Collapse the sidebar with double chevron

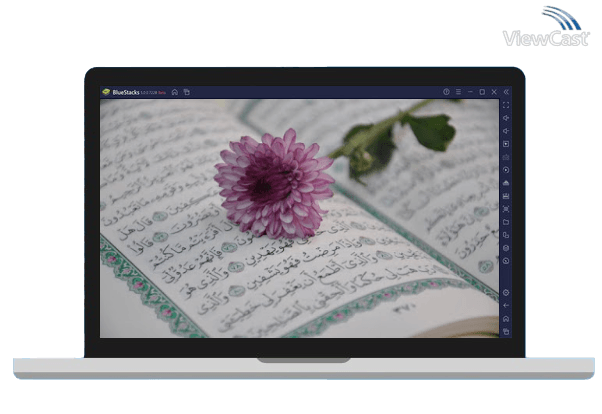click(506, 92)
